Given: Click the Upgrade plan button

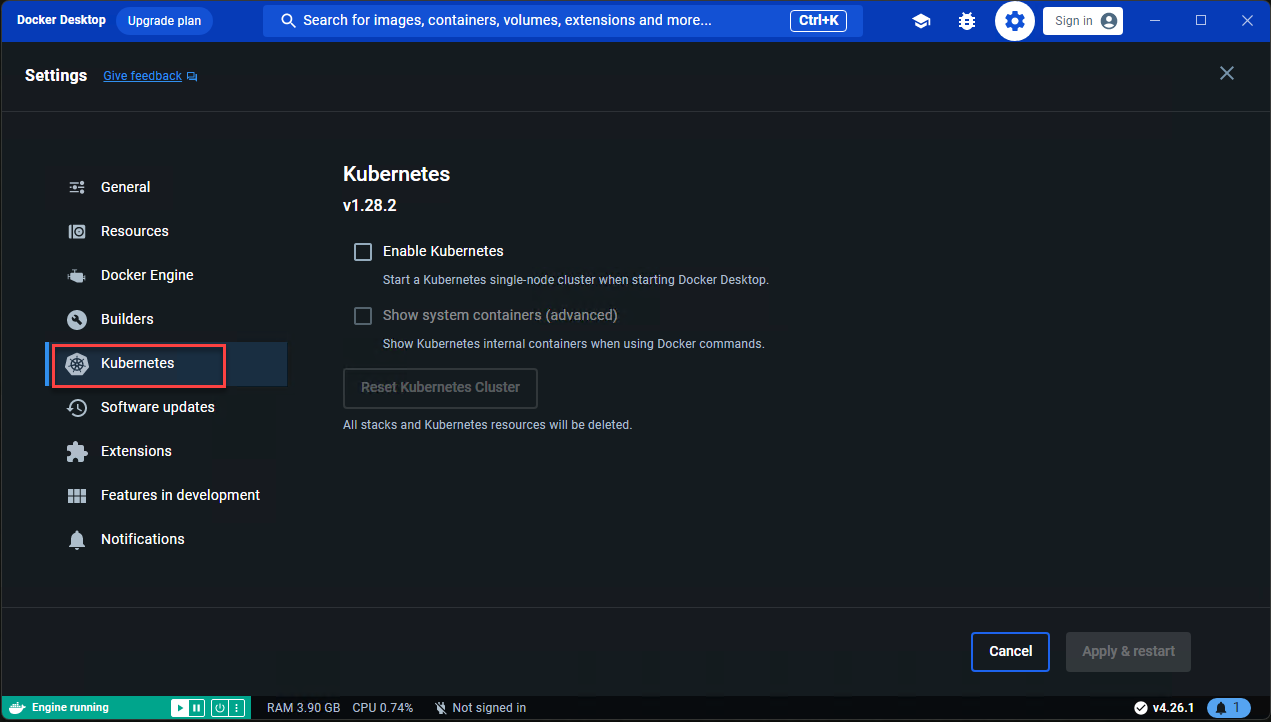Looking at the screenshot, I should coord(164,21).
